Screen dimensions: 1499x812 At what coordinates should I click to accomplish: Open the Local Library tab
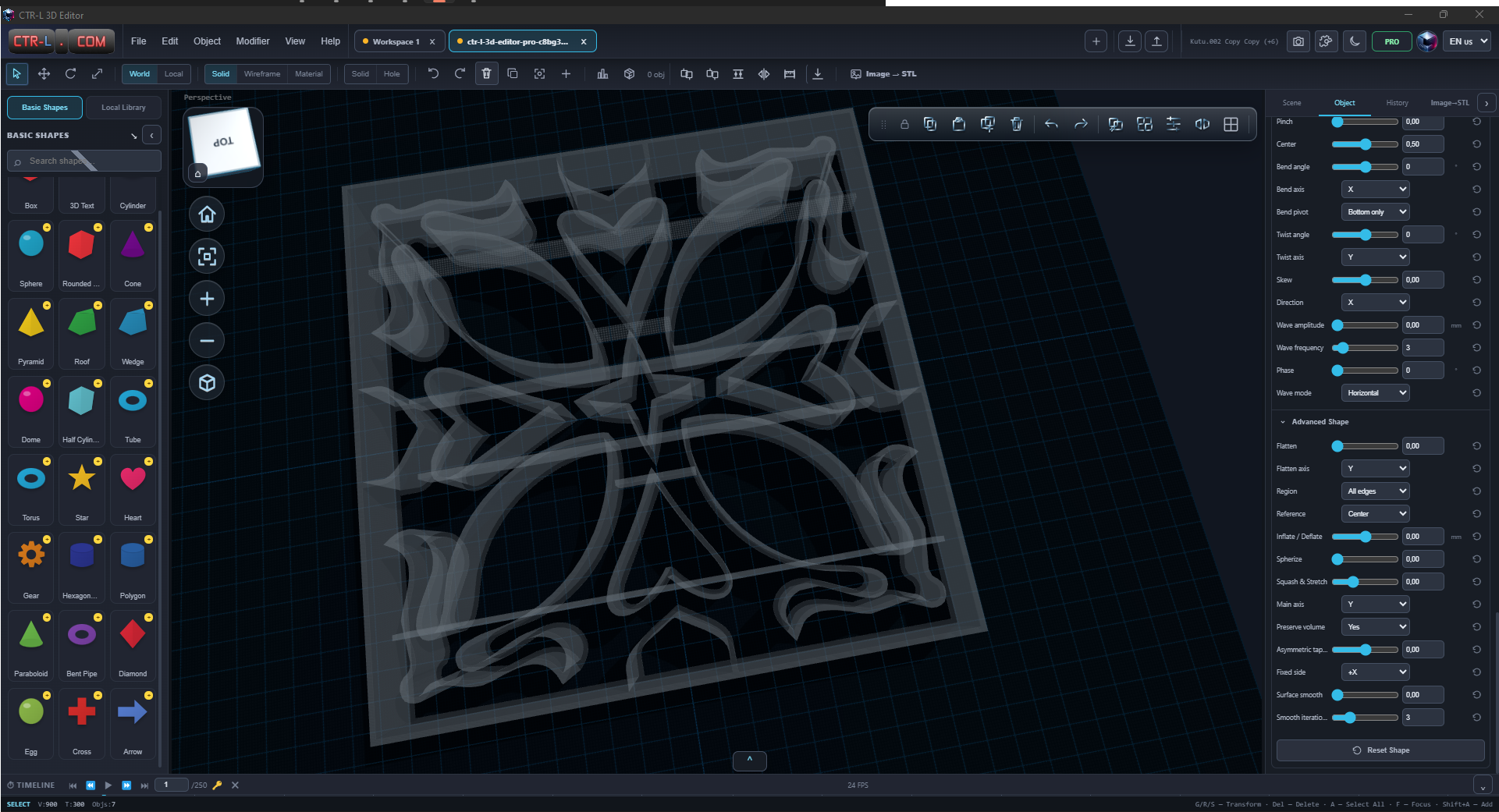tap(123, 108)
